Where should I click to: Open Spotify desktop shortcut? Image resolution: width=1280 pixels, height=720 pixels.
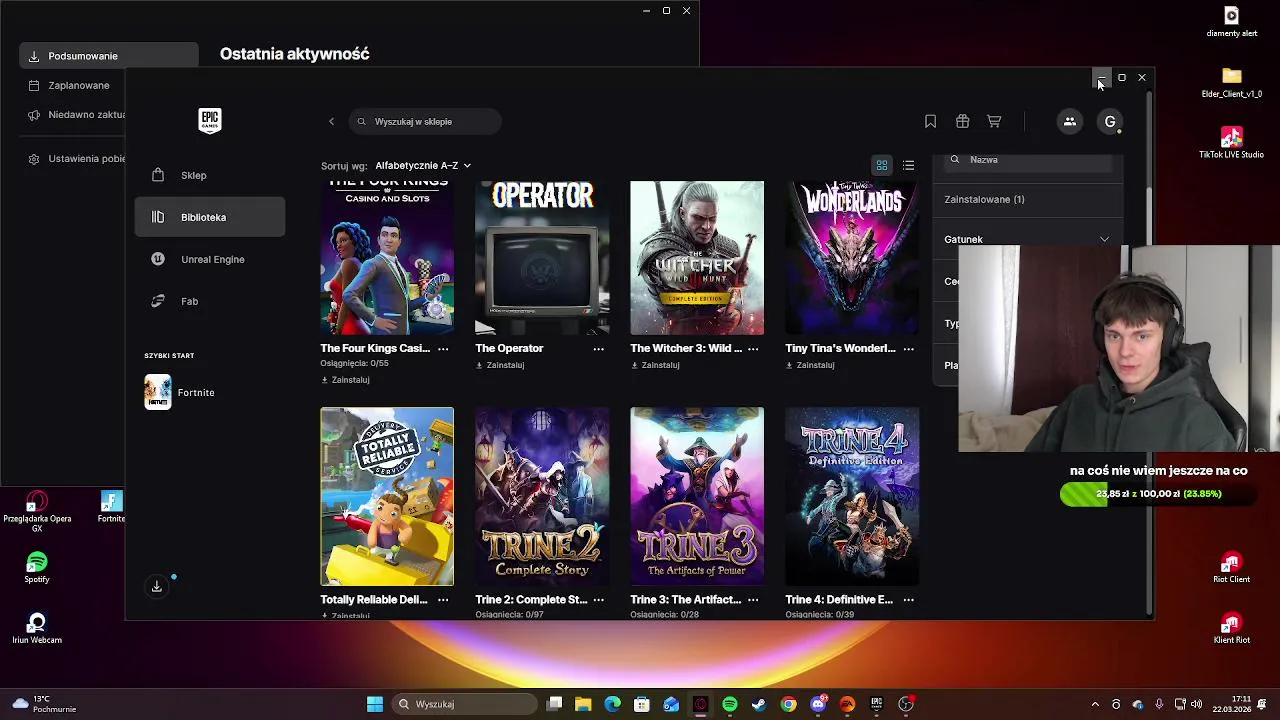coord(37,567)
